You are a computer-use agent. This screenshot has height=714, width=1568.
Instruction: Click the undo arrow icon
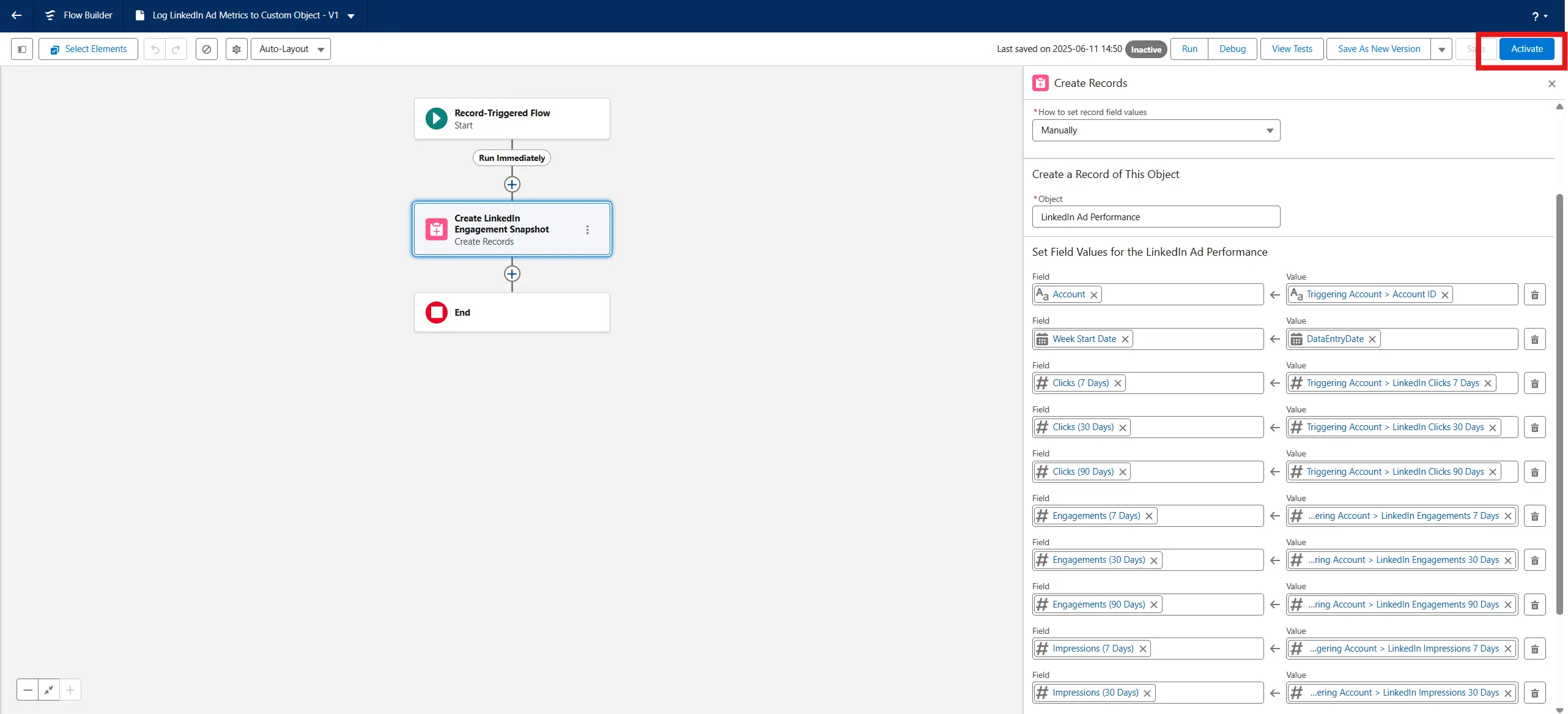pos(155,49)
